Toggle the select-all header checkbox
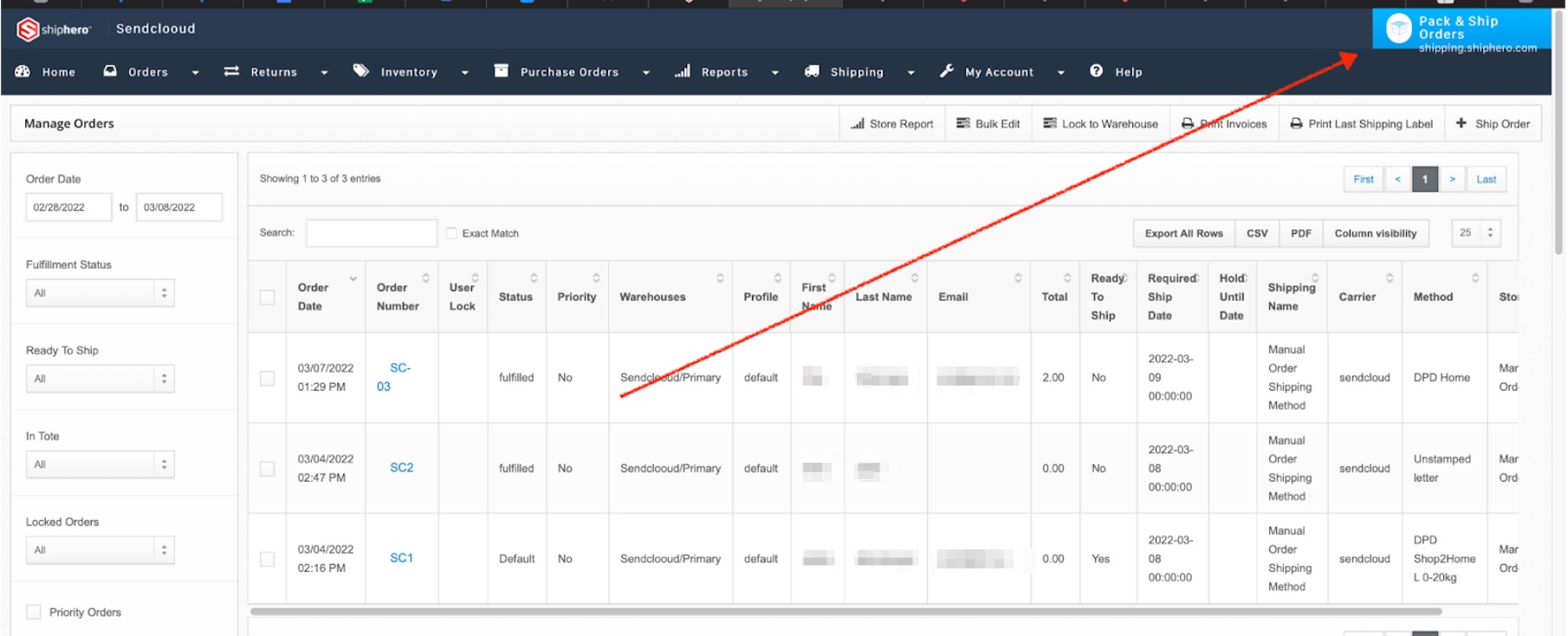This screenshot has height=636, width=1568. [267, 297]
